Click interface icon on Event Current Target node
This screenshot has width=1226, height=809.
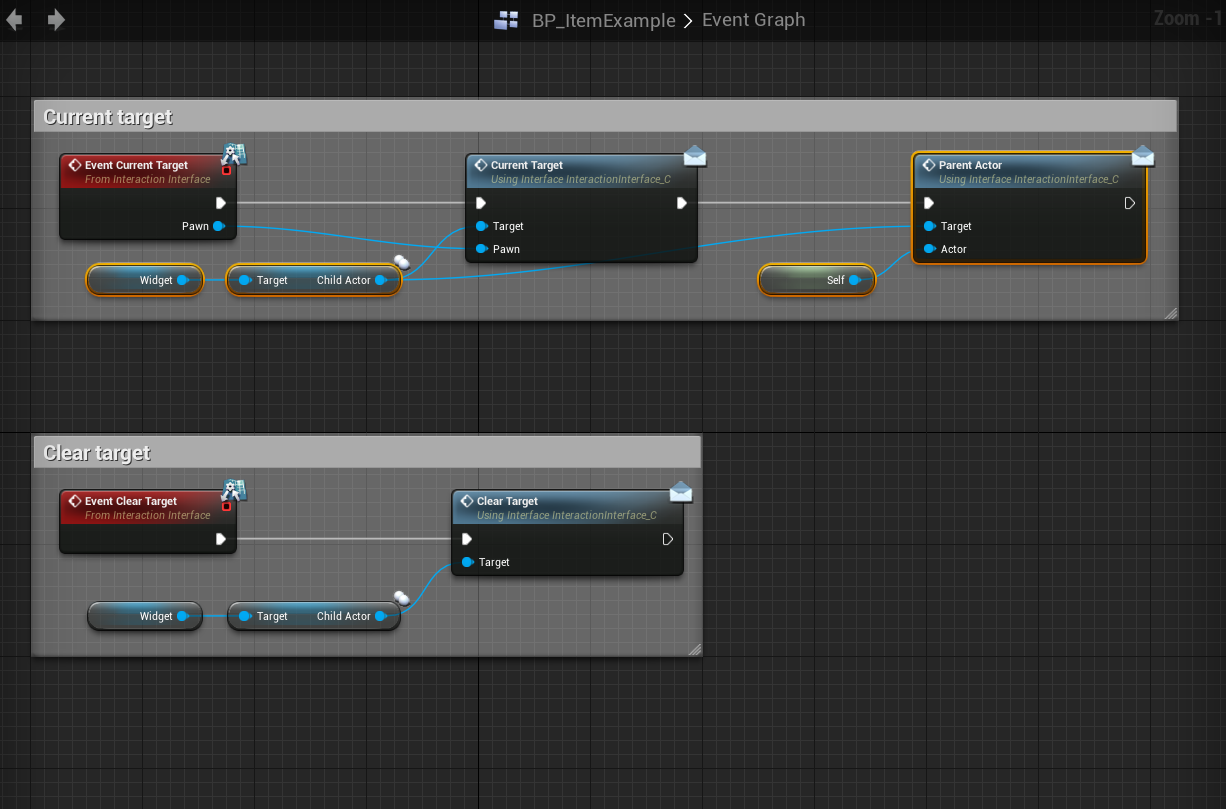[x=235, y=154]
